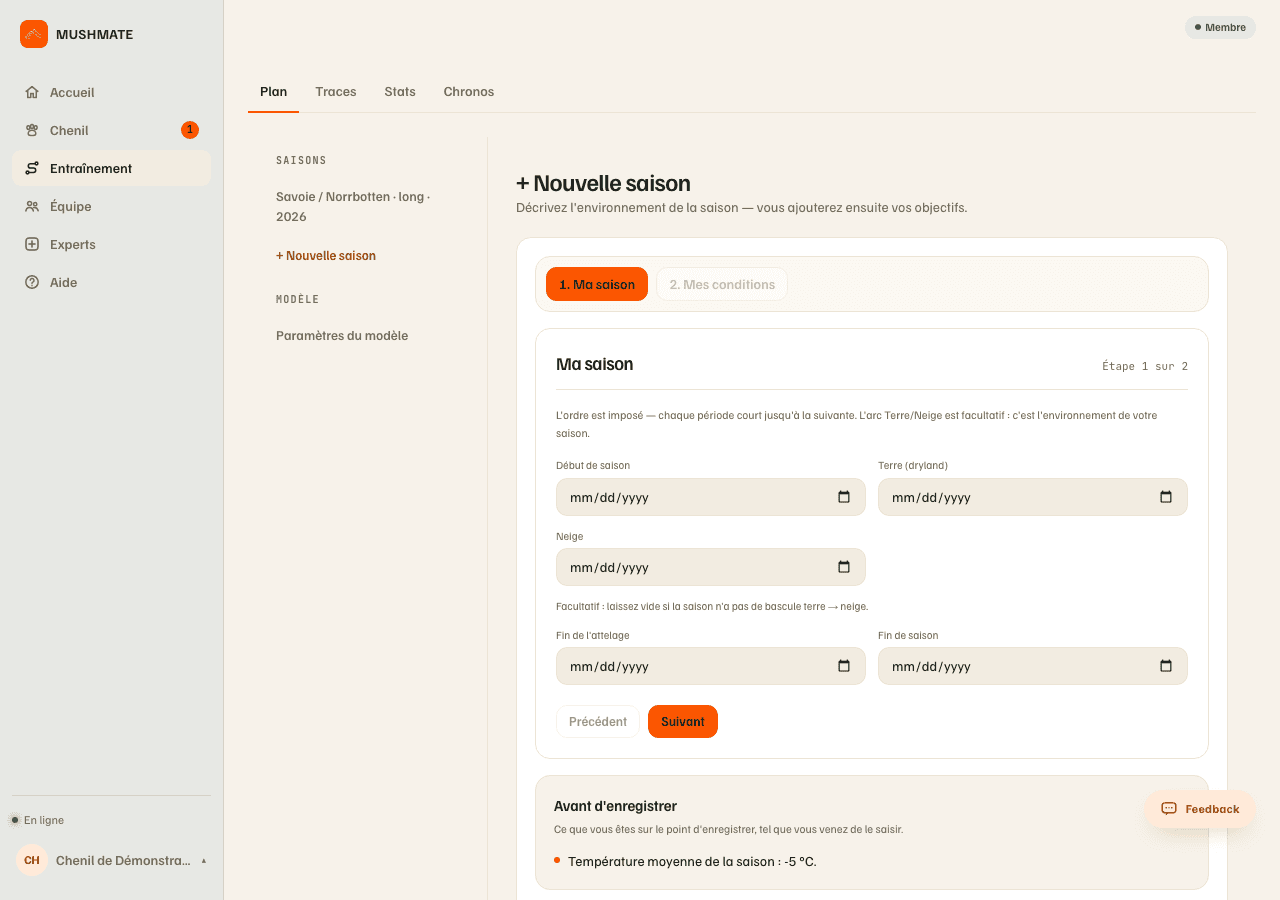The width and height of the screenshot is (1280, 900).
Task: Open calendar picker for Fin de saison
Action: coord(1166,666)
